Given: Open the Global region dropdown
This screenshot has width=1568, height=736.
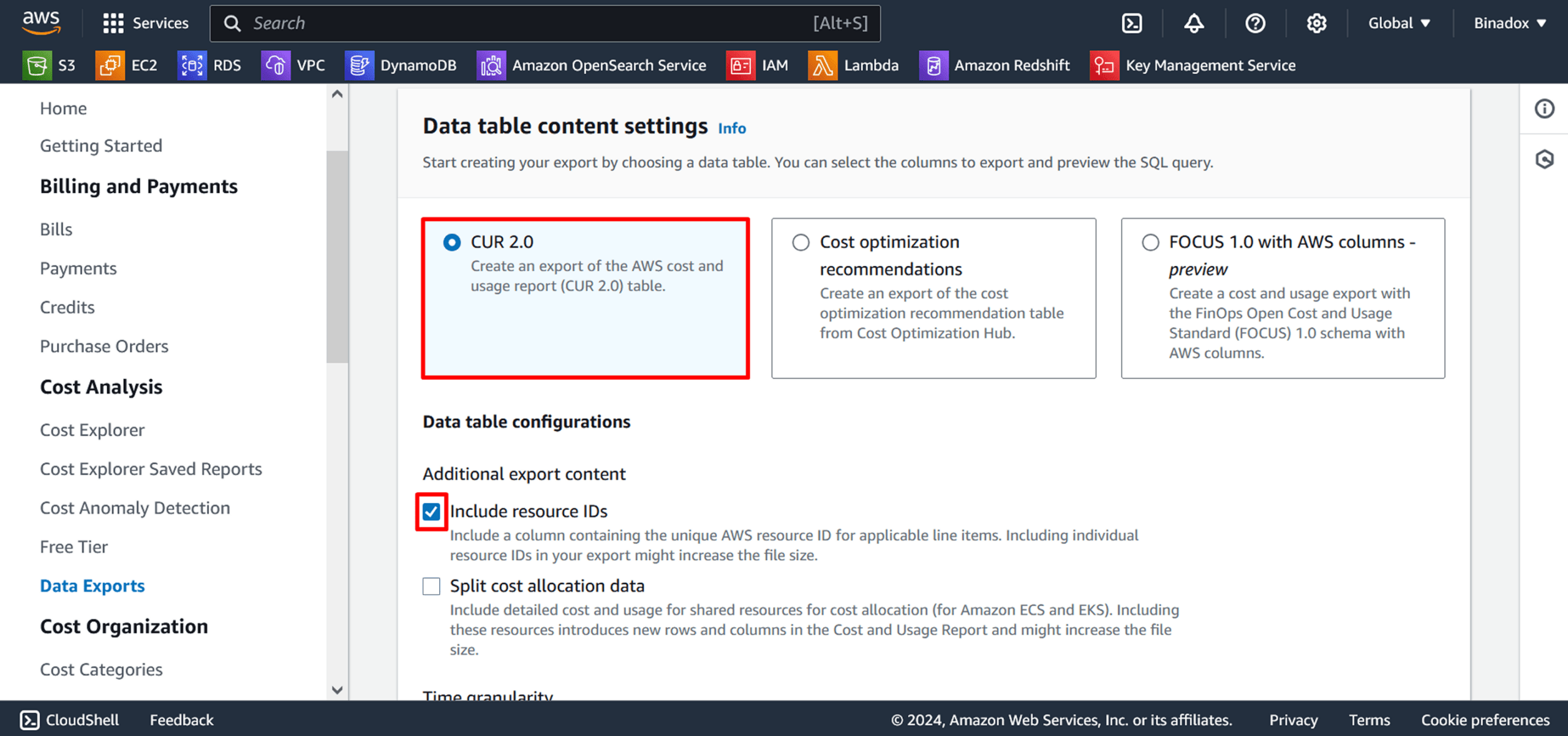Looking at the screenshot, I should [x=1398, y=23].
